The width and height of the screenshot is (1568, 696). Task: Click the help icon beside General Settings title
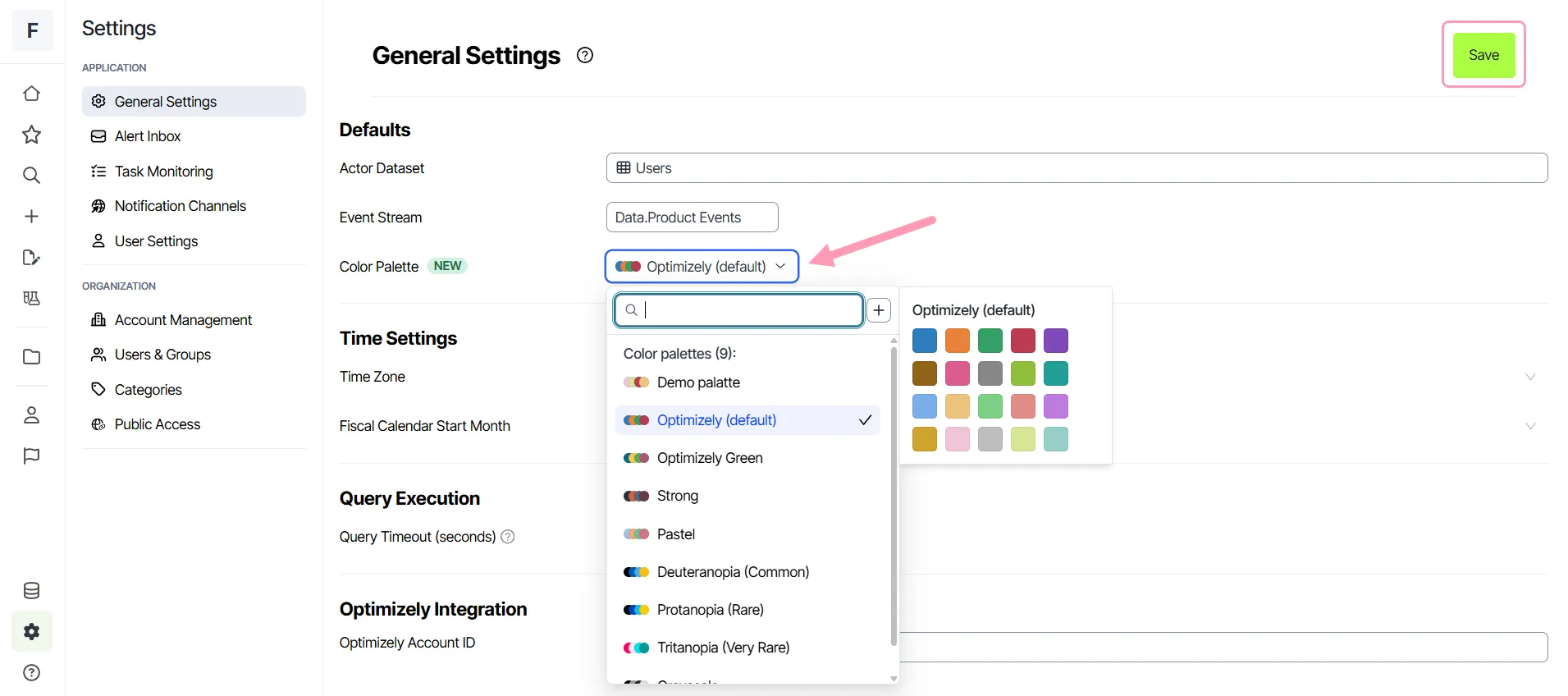tap(585, 55)
